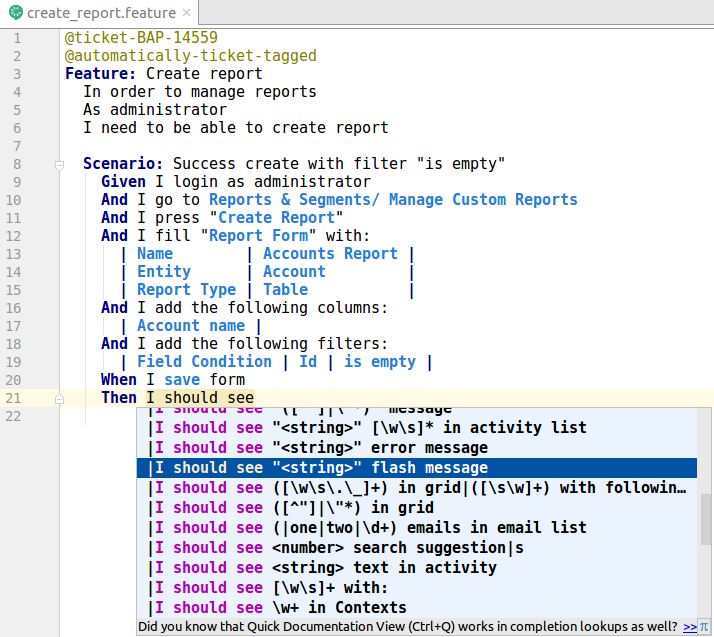The height and width of the screenshot is (637, 714).
Task: Click the @ticket-BAP-14559 tag on line 1
Action: point(141,38)
